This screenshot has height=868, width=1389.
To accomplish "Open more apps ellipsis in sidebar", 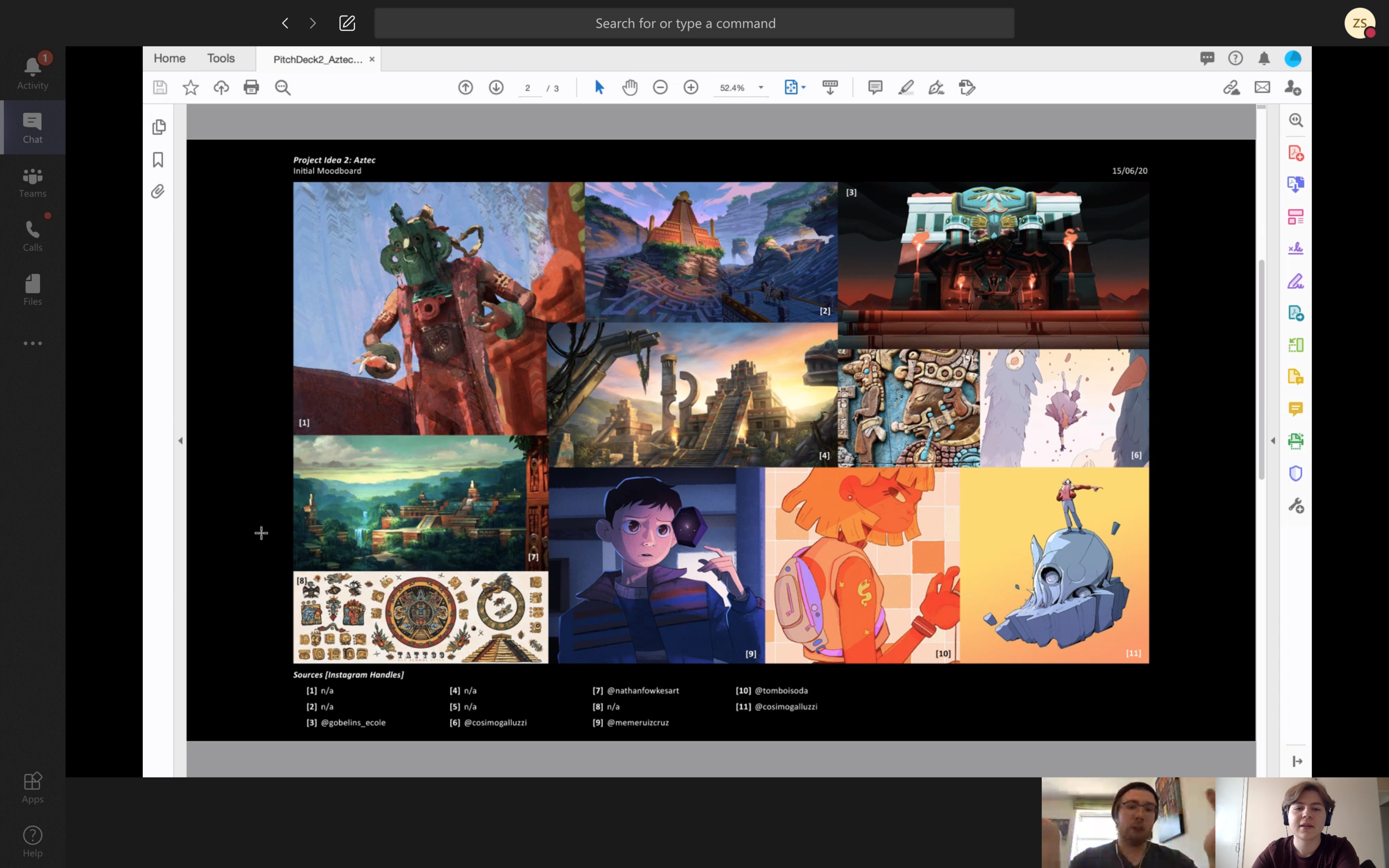I will [33, 343].
